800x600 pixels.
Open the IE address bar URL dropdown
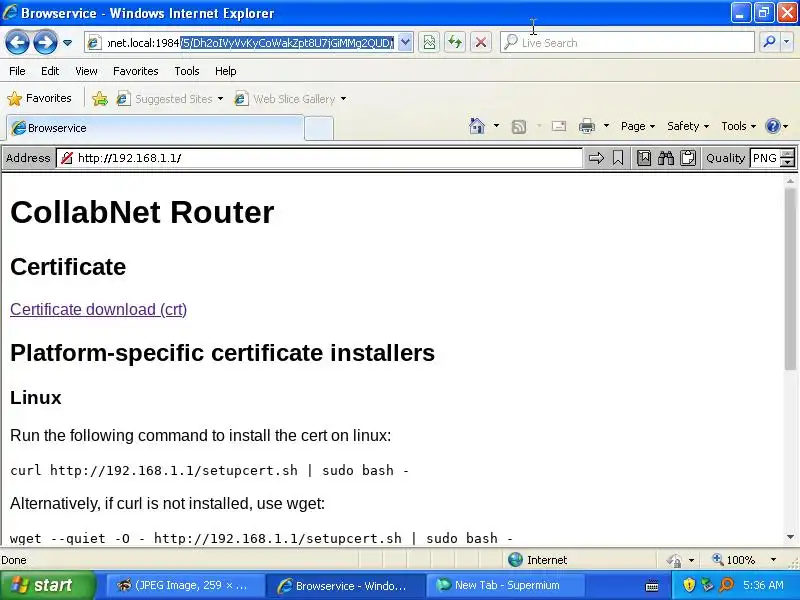pyautogui.click(x=405, y=43)
